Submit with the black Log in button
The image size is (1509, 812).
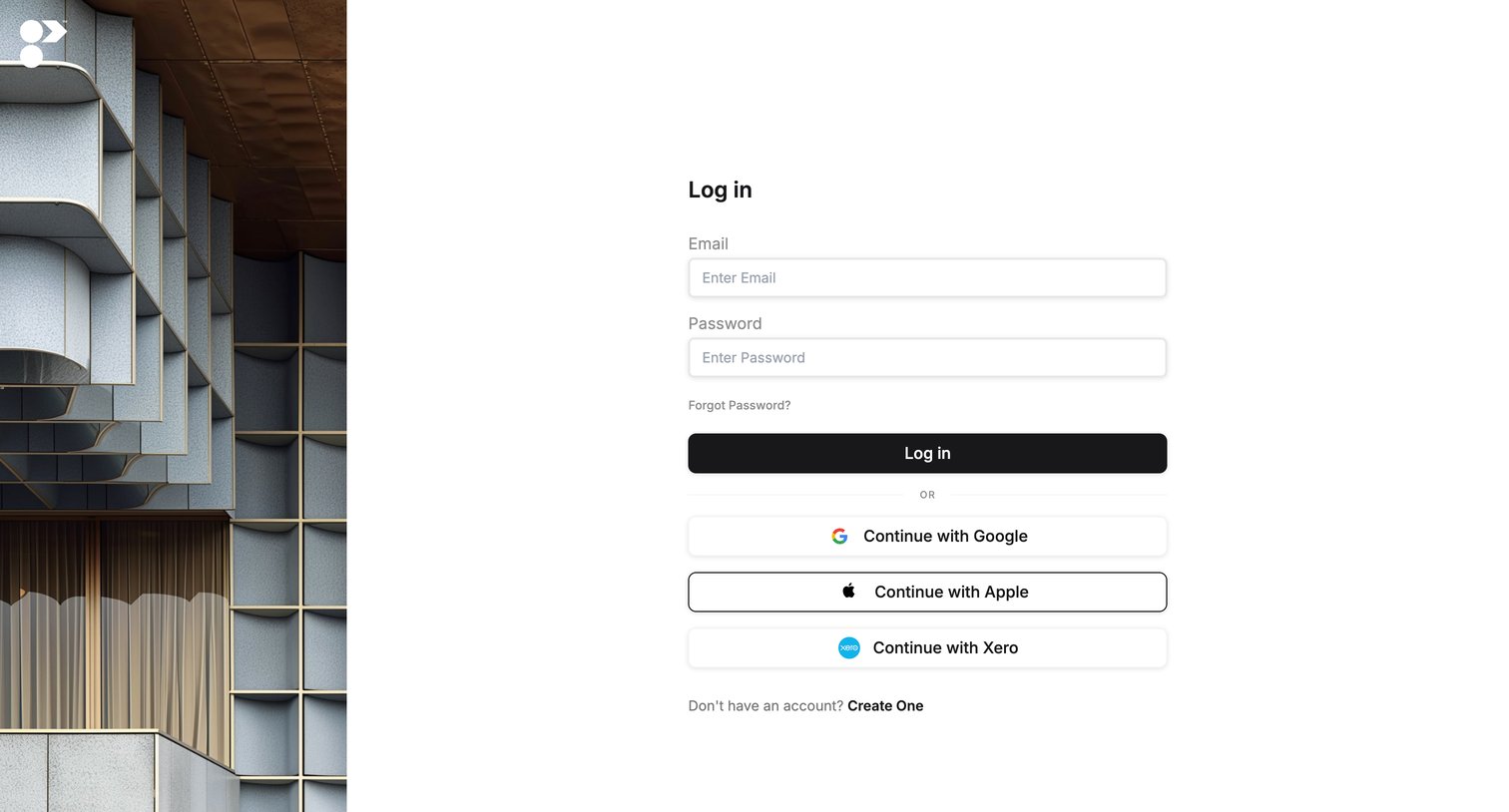(927, 454)
